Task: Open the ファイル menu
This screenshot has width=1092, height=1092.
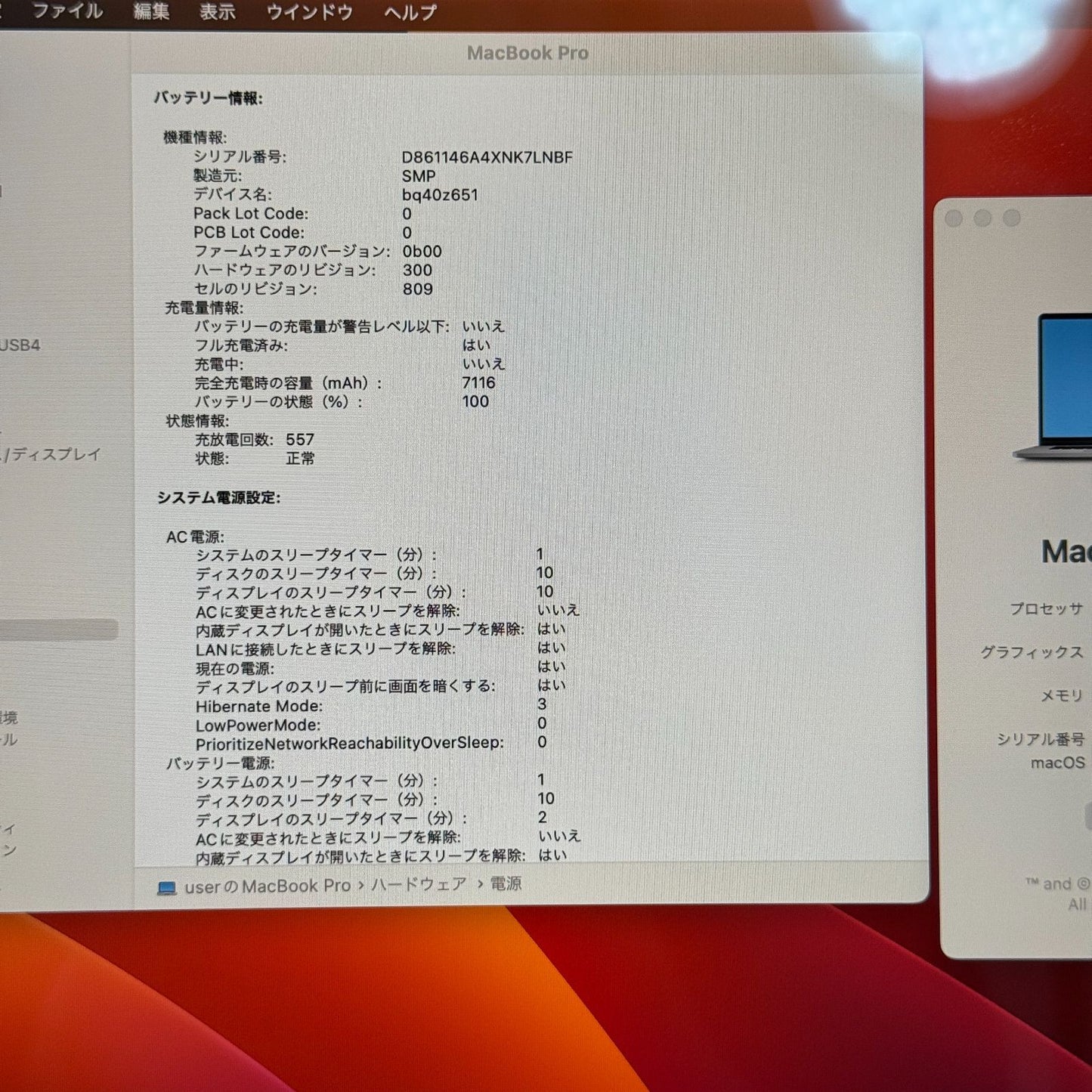Action: 67,11
